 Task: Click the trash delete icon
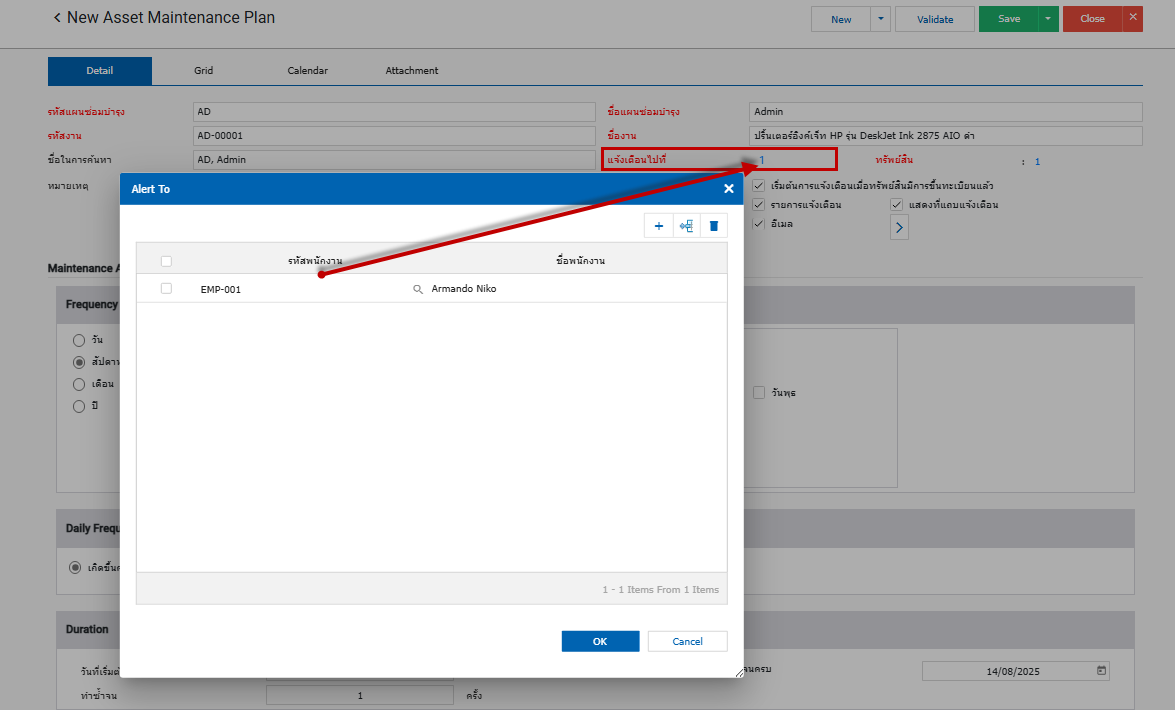pos(714,226)
